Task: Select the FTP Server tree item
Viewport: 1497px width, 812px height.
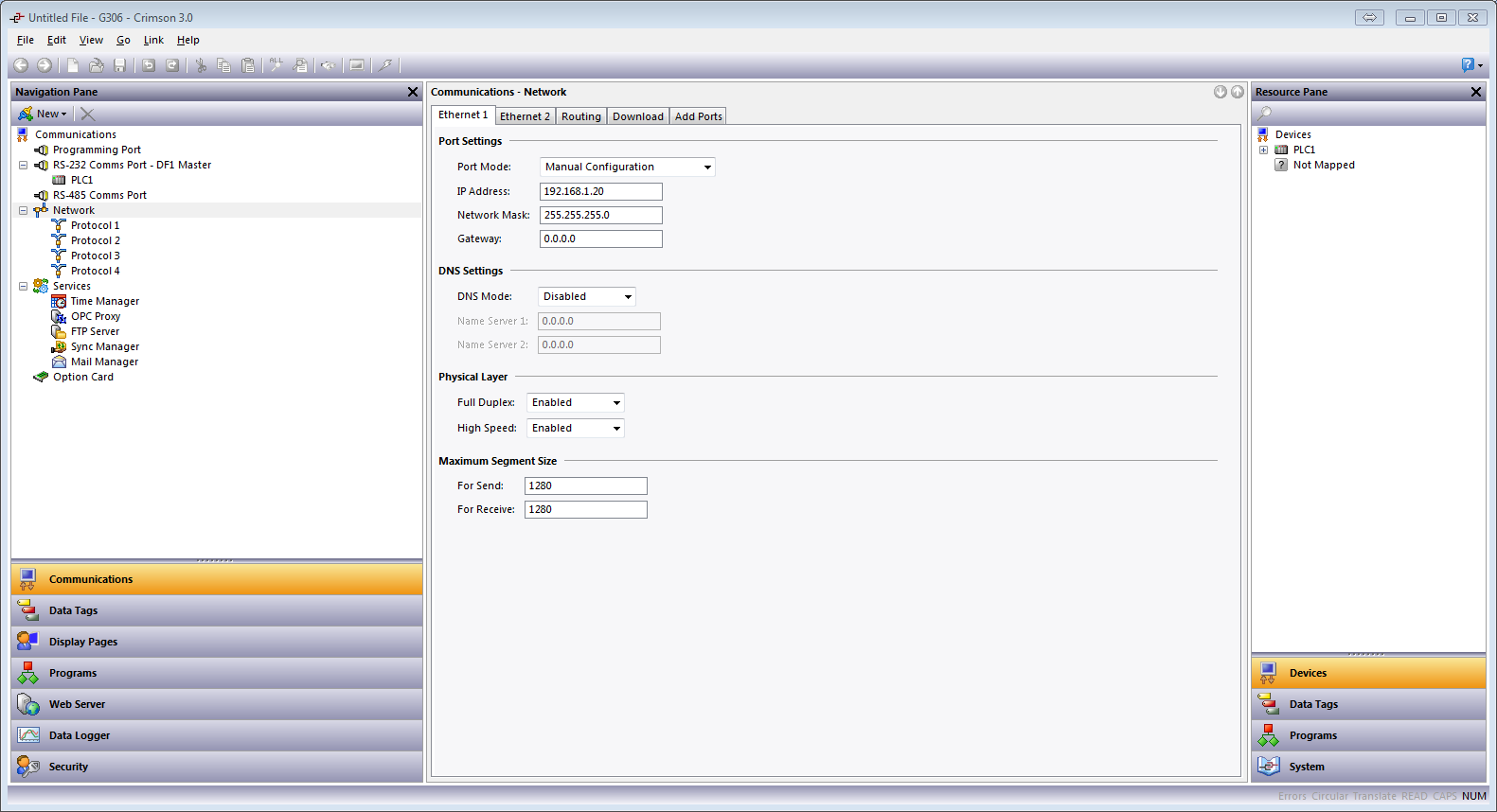Action: [x=95, y=331]
